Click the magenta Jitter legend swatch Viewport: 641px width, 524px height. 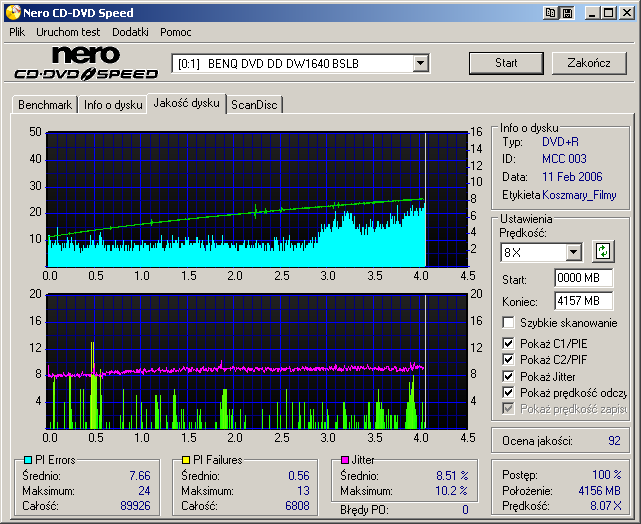[x=345, y=460]
